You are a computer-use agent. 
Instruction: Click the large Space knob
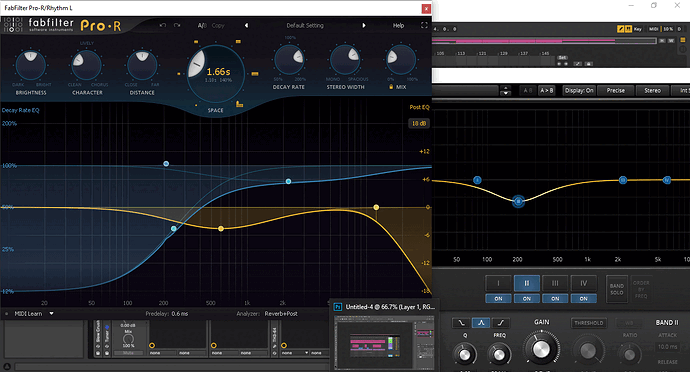(x=216, y=74)
